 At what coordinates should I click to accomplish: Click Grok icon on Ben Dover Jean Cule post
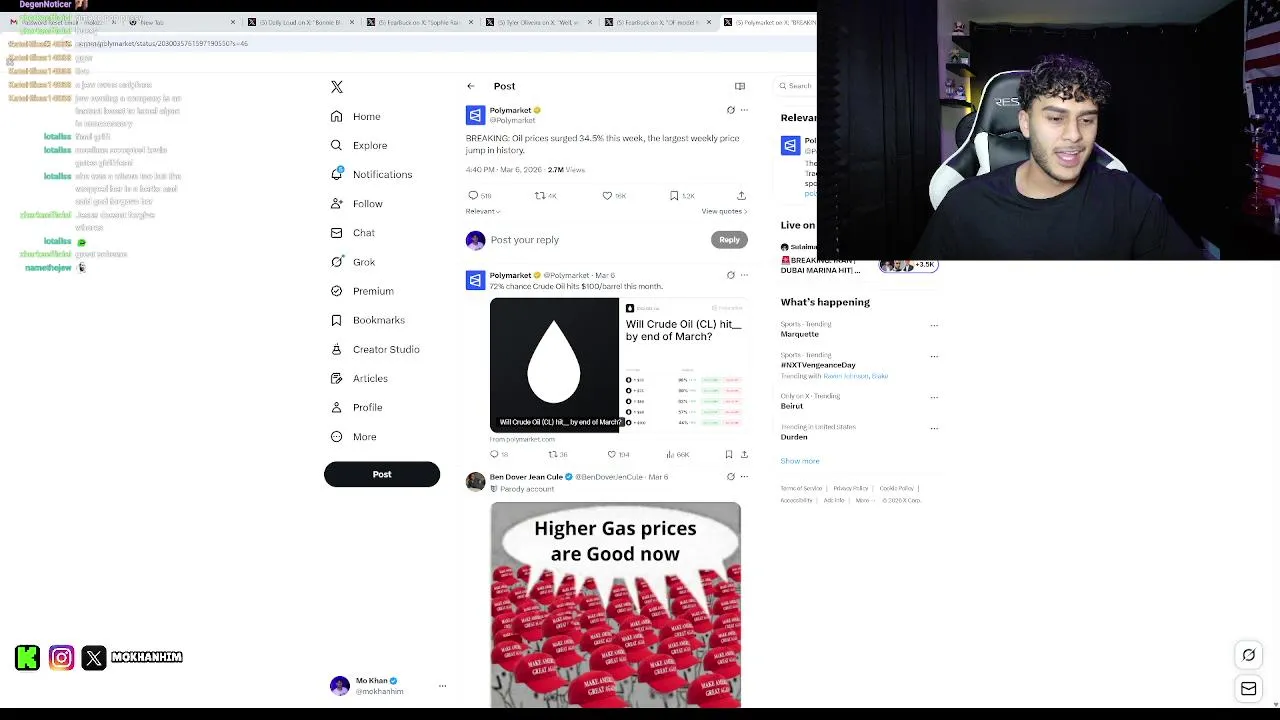730,477
